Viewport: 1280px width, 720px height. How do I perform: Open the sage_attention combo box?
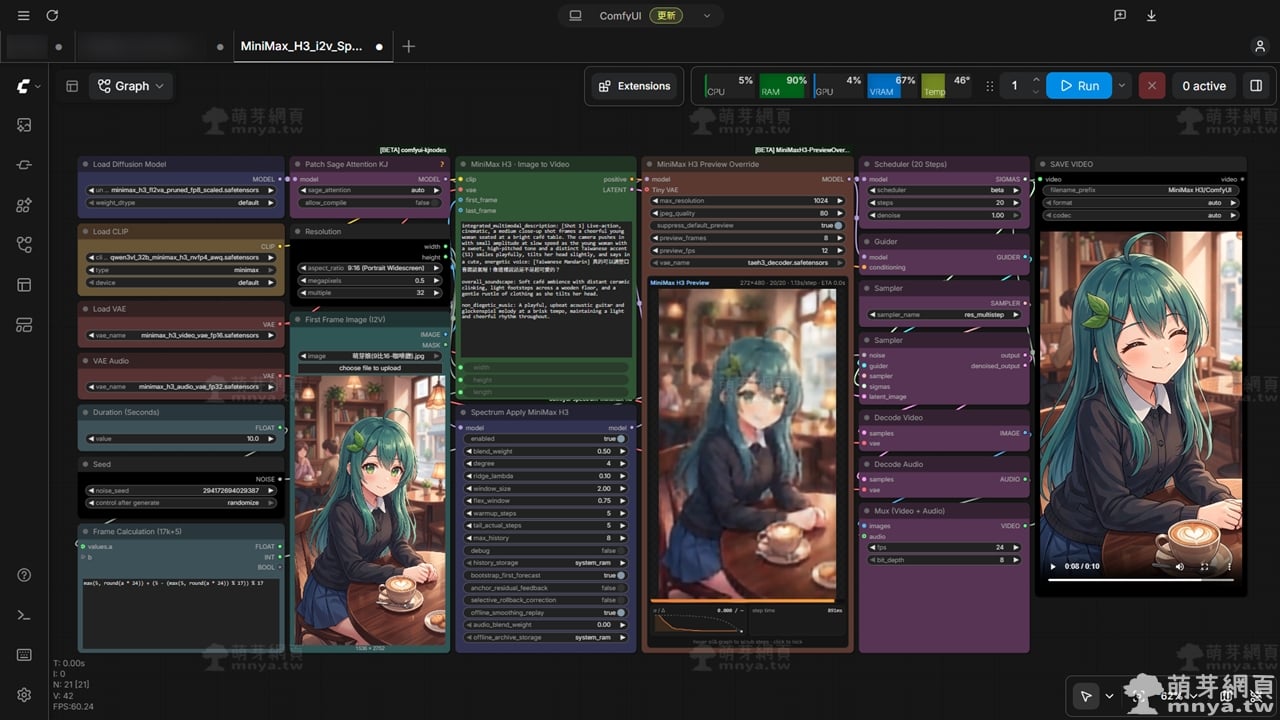[370, 190]
